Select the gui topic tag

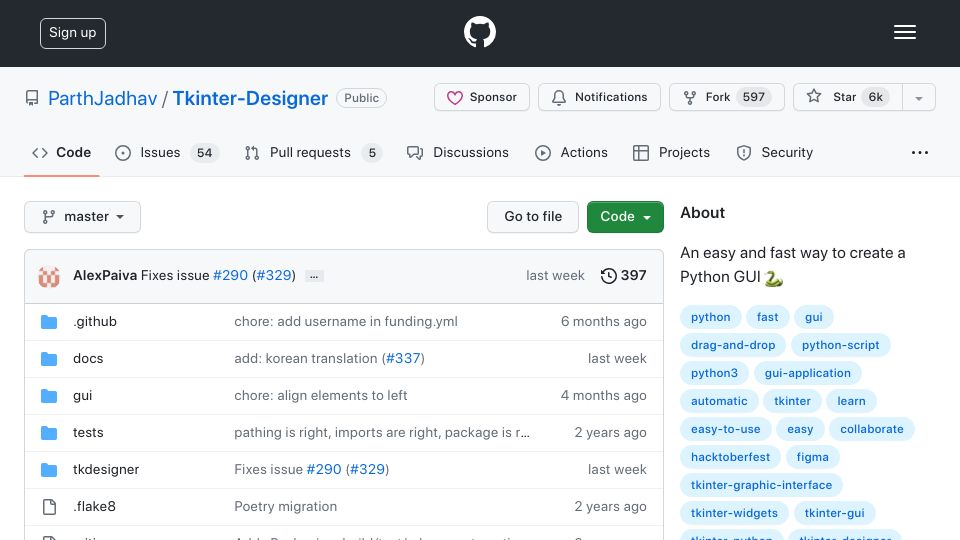pos(814,317)
